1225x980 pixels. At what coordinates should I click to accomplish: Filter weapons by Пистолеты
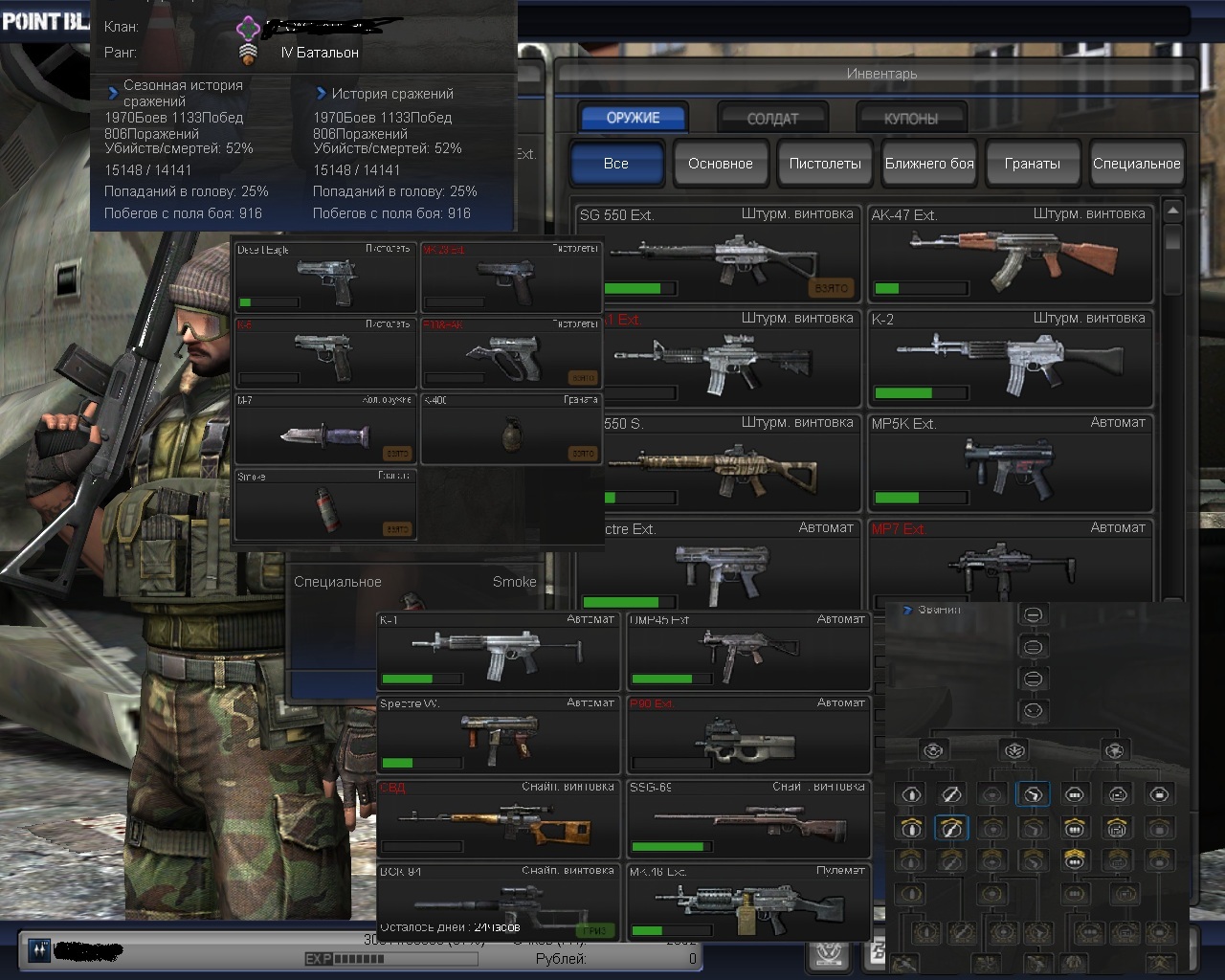[x=825, y=164]
